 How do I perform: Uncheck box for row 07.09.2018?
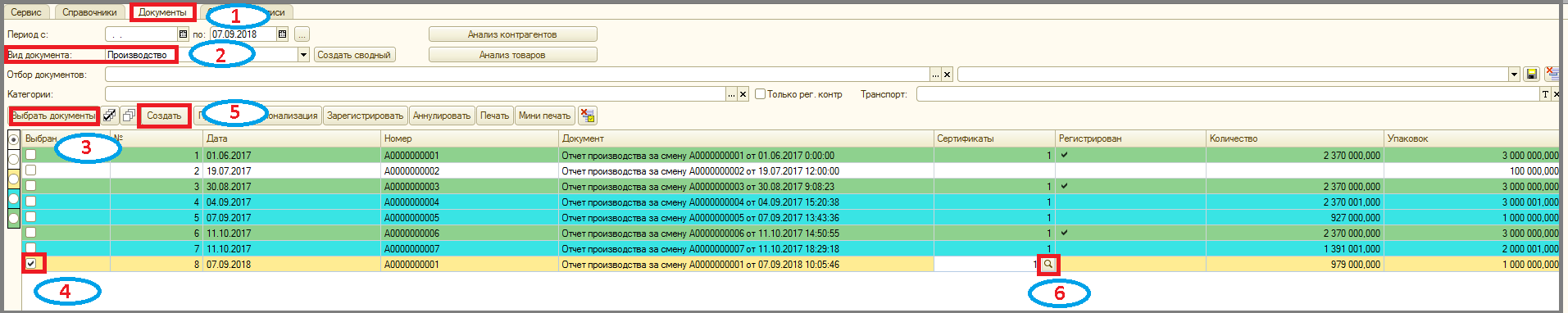click(31, 264)
